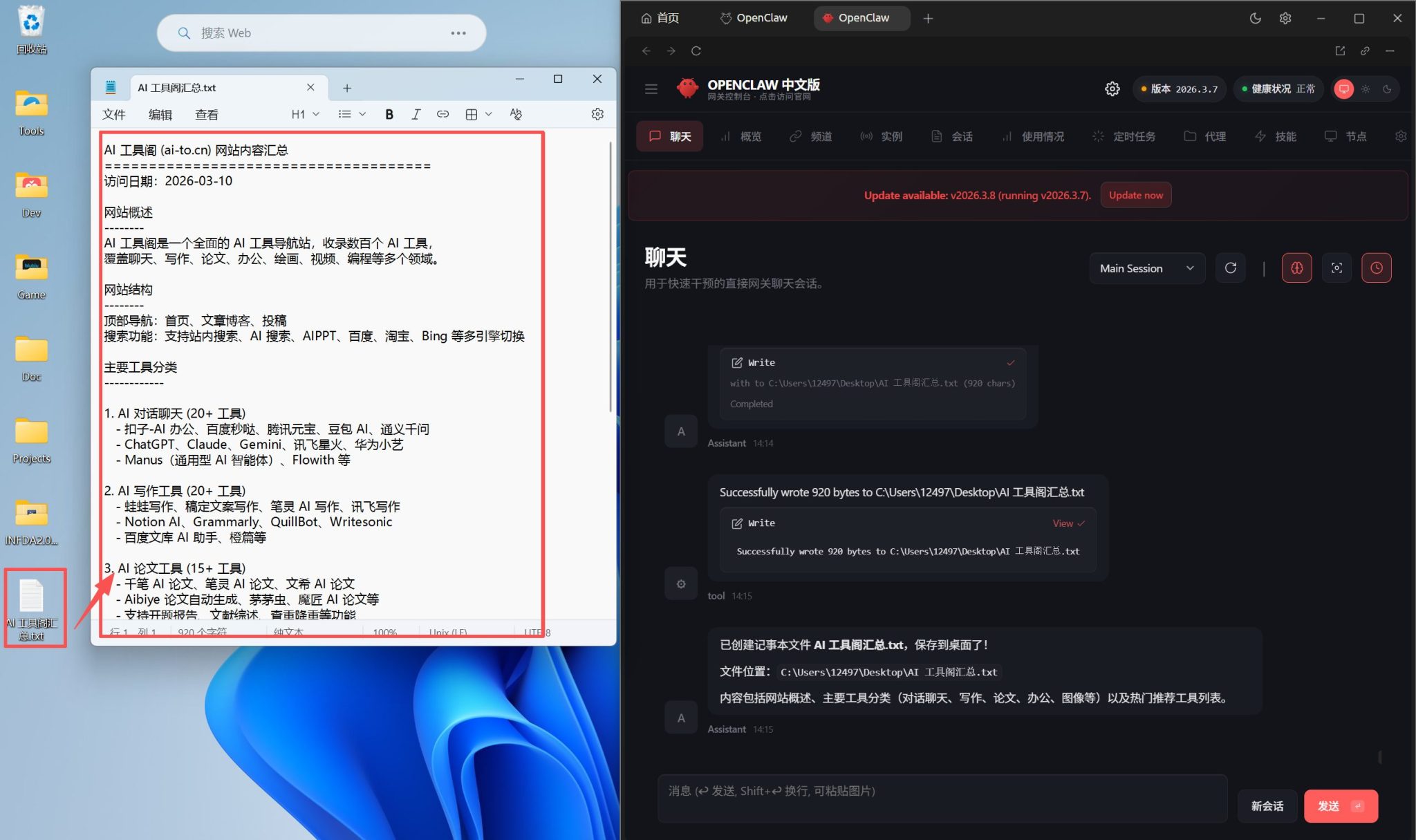
Task: Toggle the theme sun icon near health status
Action: [1366, 88]
